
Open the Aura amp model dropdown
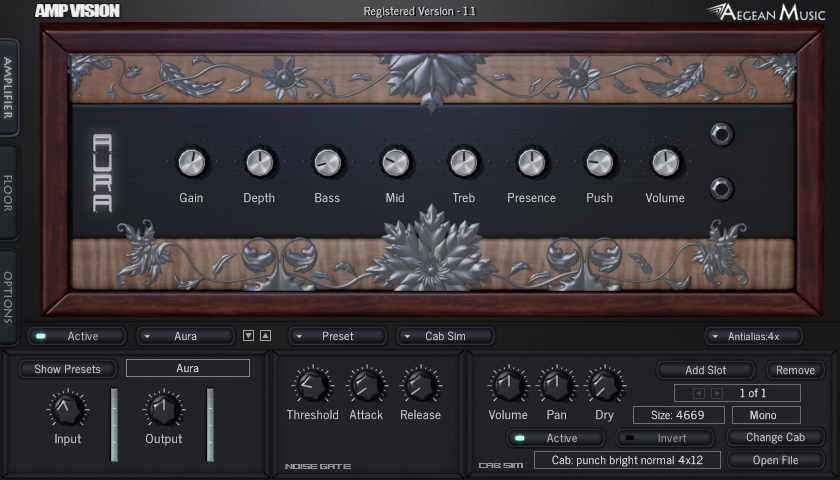[186, 336]
